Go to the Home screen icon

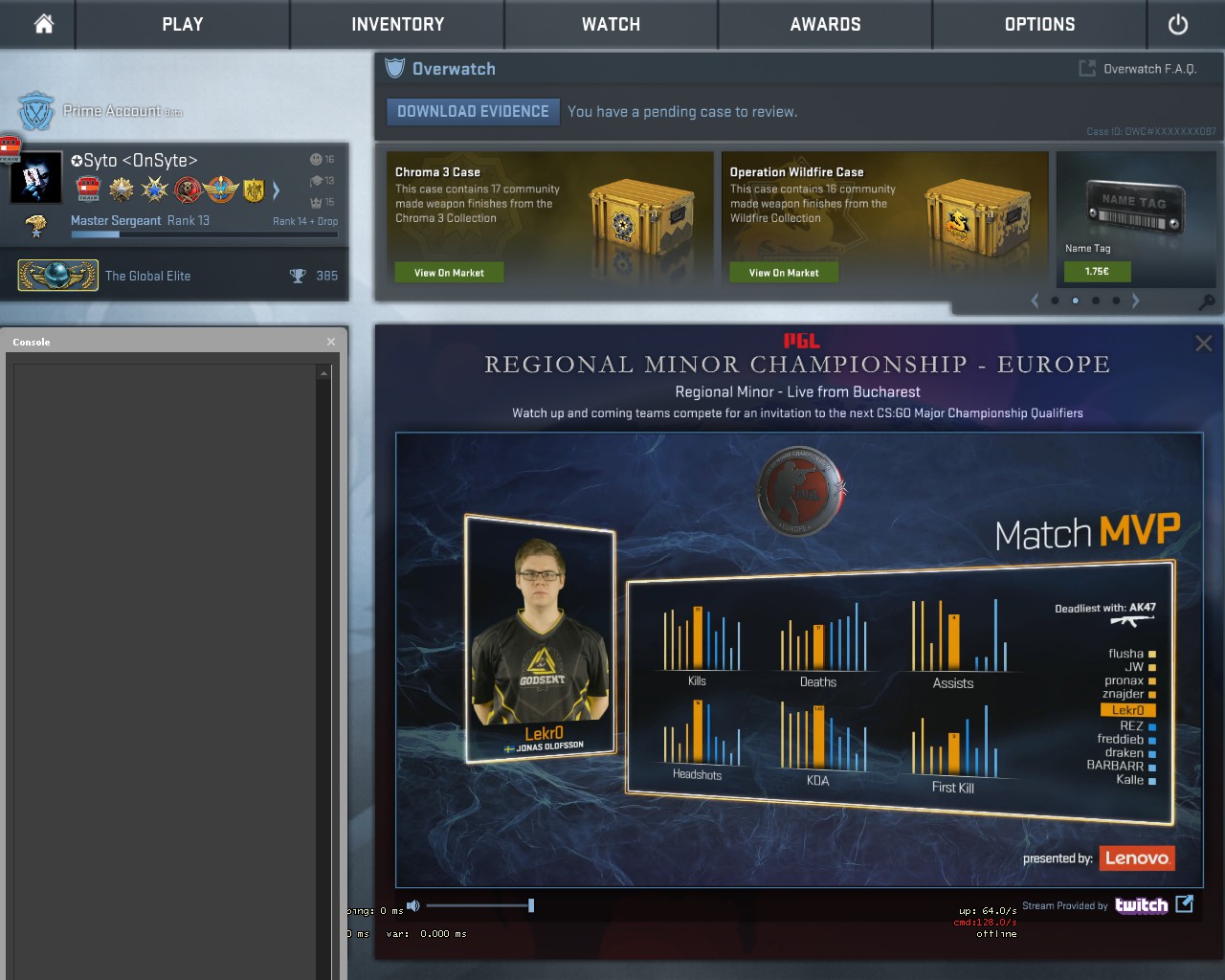pyautogui.click(x=44, y=24)
